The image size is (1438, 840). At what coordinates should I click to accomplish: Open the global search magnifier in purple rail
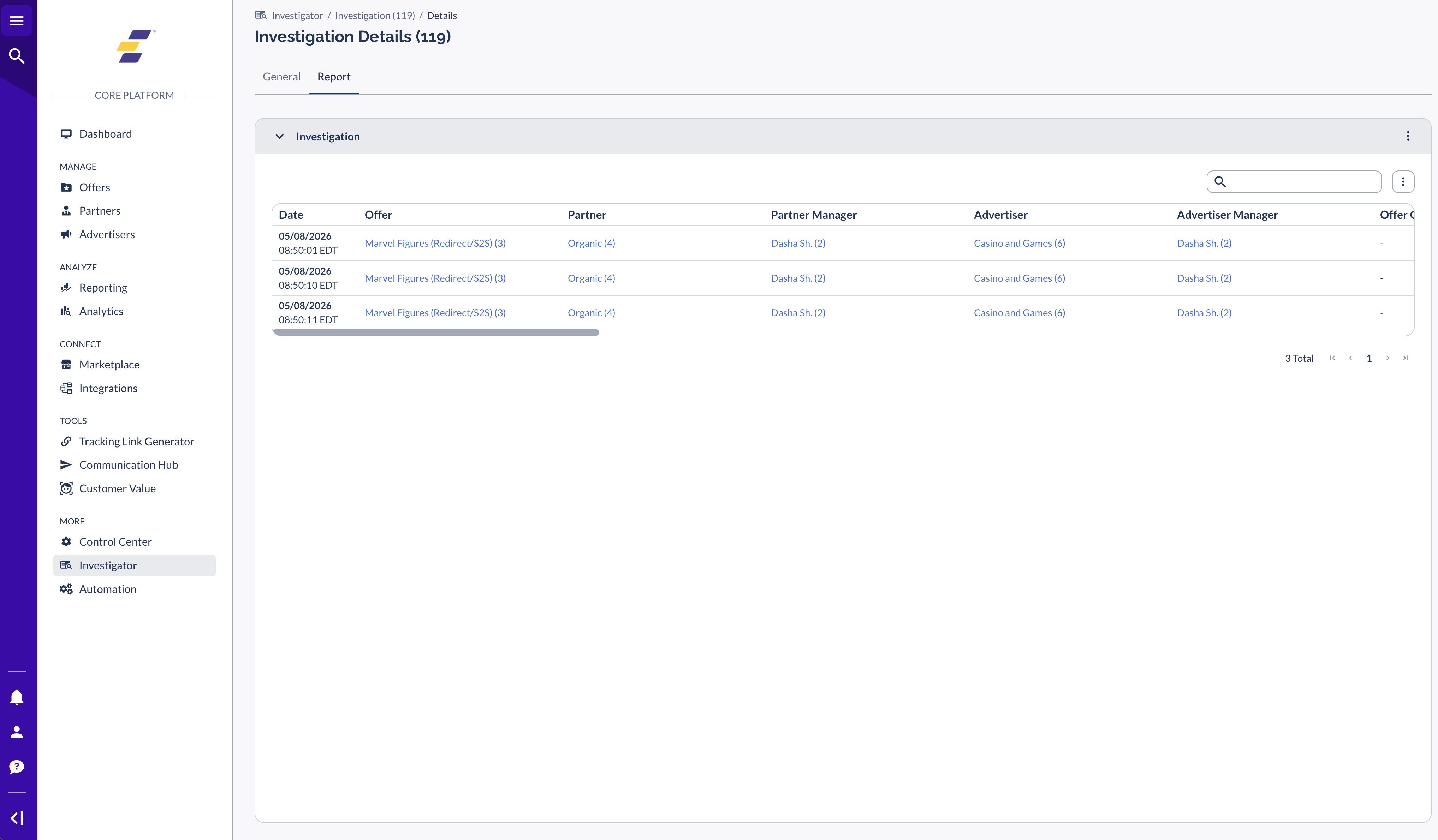click(x=17, y=56)
